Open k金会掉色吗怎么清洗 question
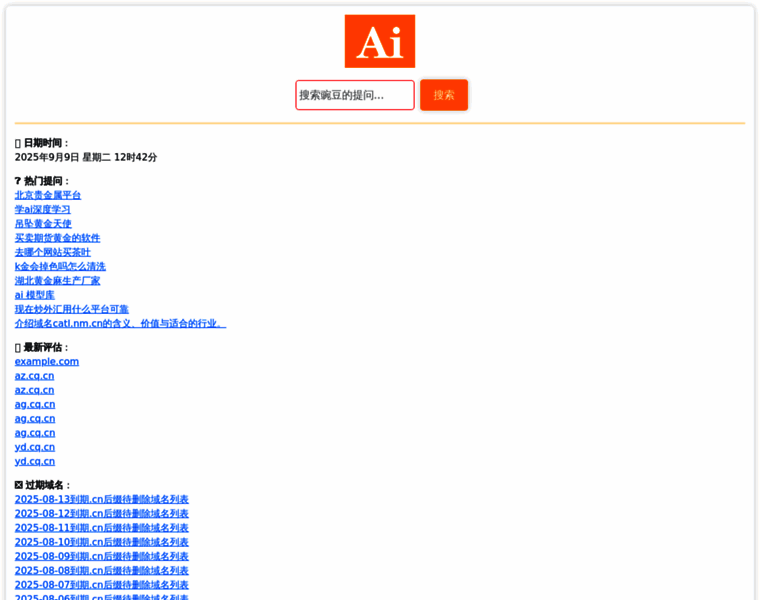760x600 pixels. pyautogui.click(x=60, y=267)
